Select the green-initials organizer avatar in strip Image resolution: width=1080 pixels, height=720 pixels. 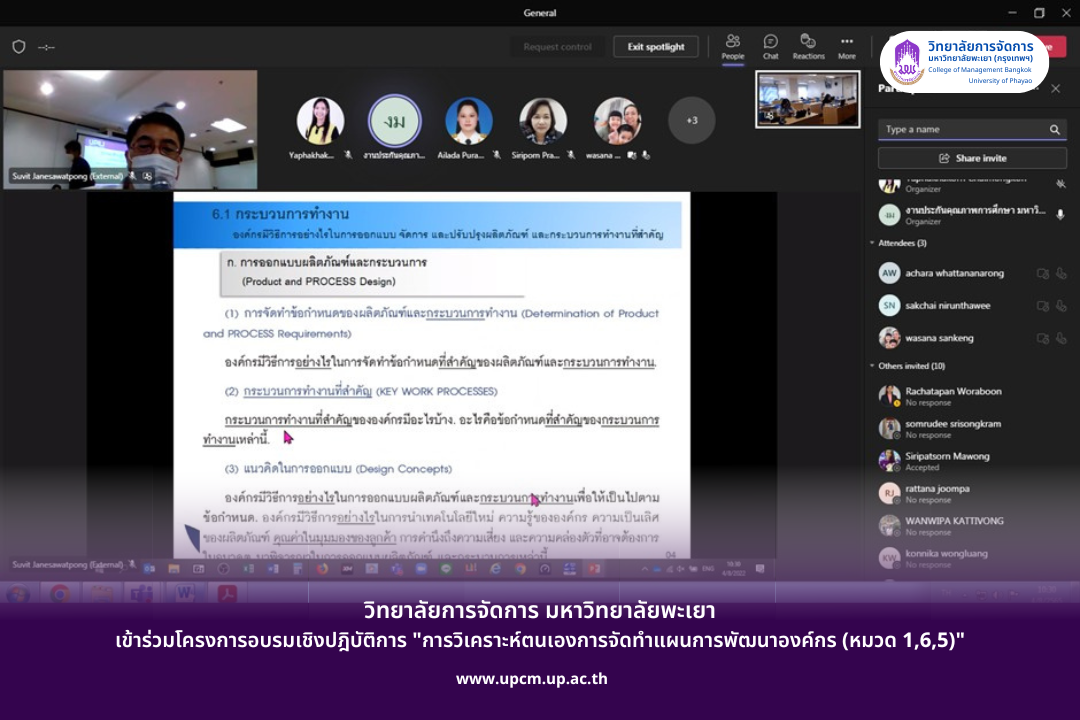click(x=394, y=121)
